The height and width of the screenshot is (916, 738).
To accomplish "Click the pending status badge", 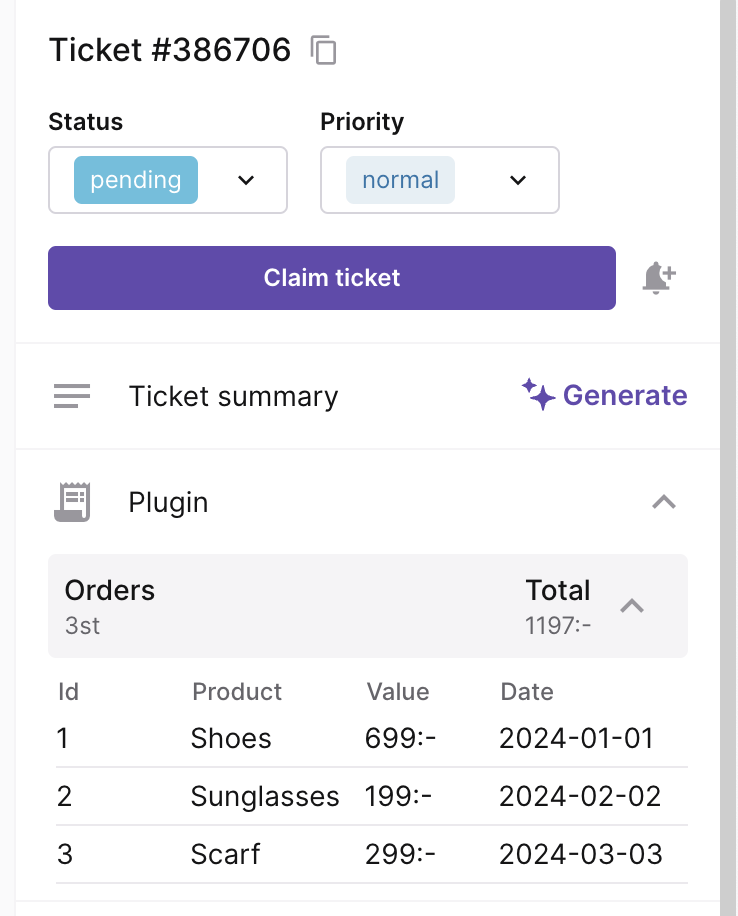I will pos(136,180).
